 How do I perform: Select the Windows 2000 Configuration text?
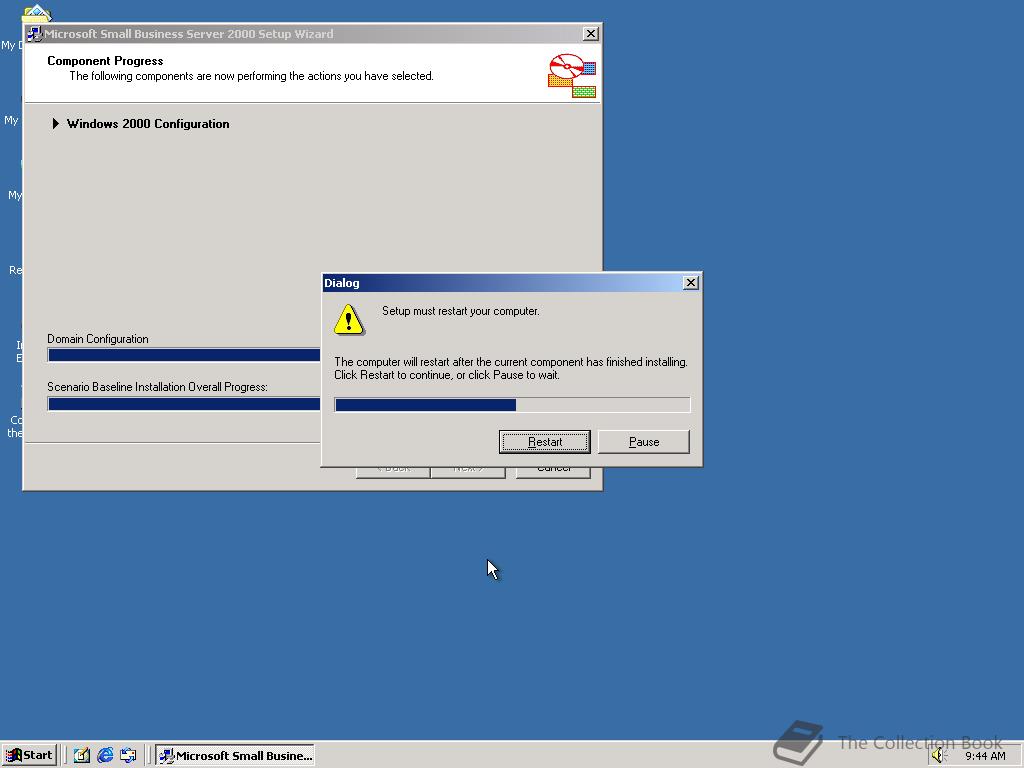(x=148, y=124)
